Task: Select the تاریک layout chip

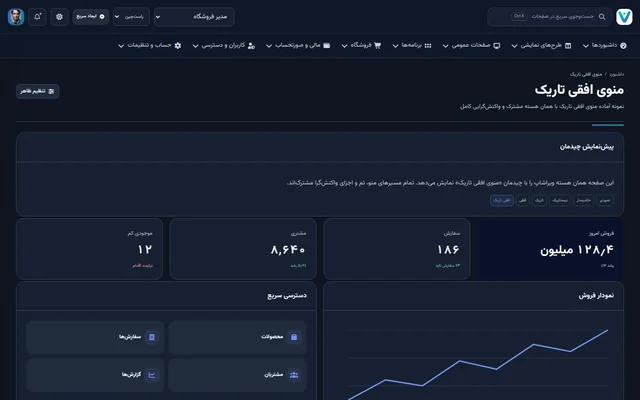Action: click(x=539, y=200)
